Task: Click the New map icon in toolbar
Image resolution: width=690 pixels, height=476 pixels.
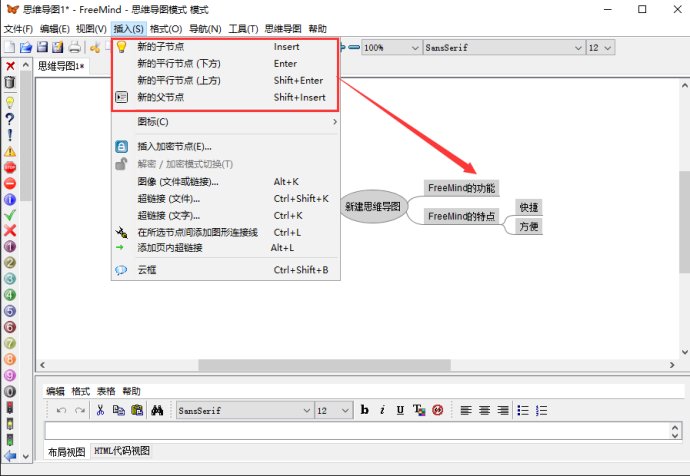Action: coord(9,47)
